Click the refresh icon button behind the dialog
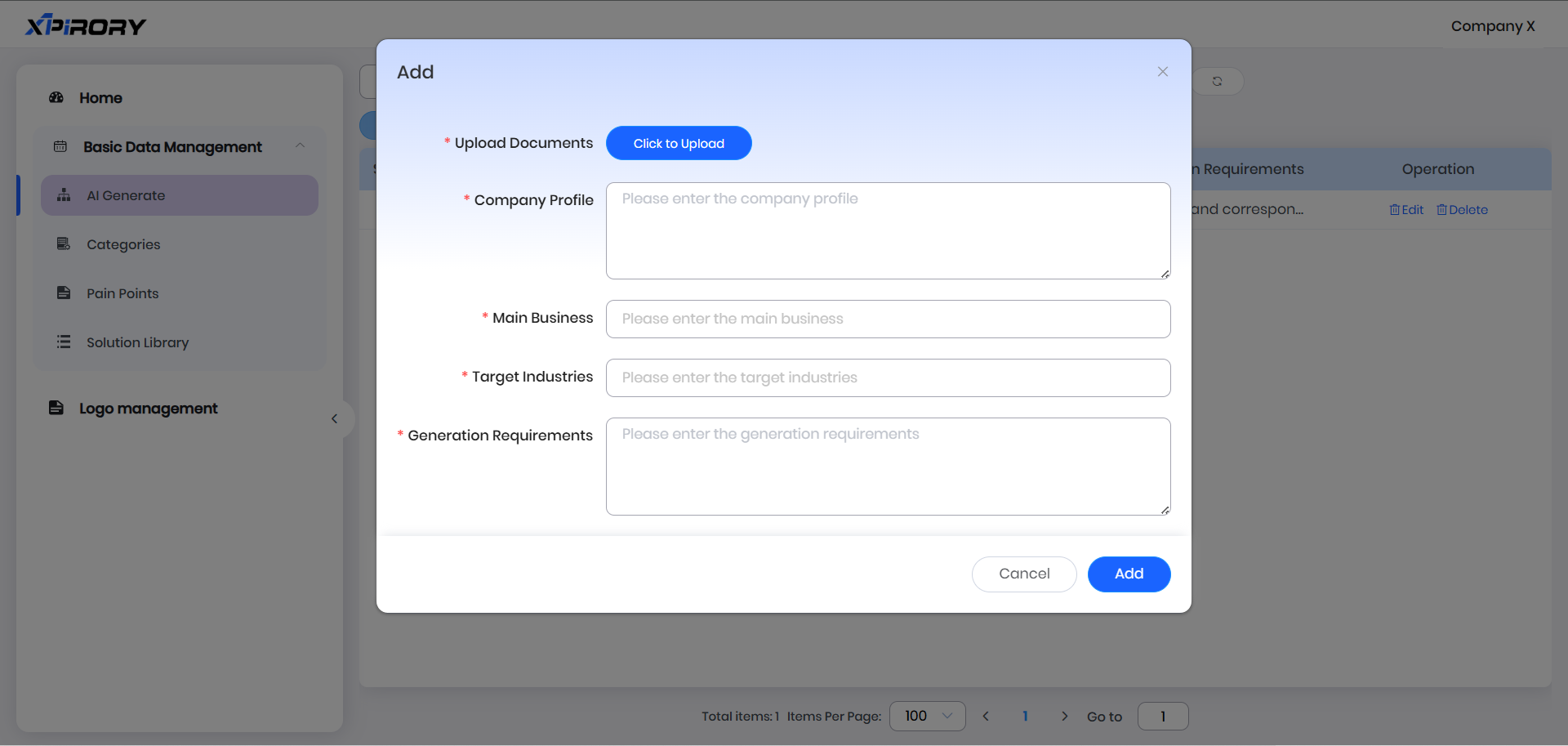Screen dimensions: 1568x746 tap(1217, 82)
